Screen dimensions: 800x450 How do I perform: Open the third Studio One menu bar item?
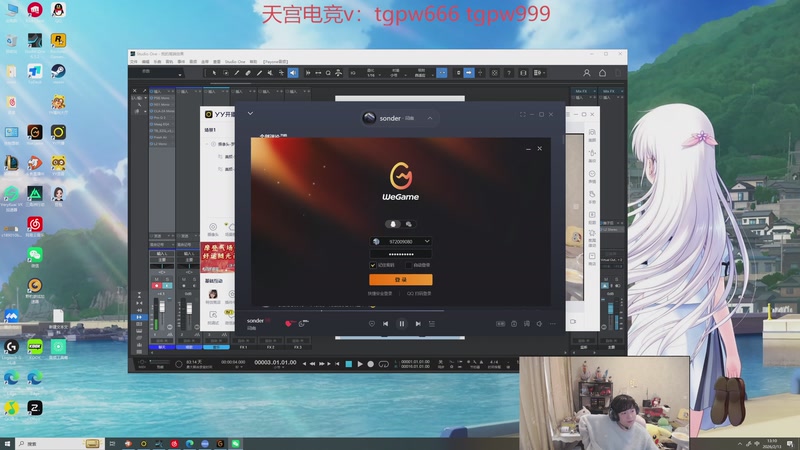click(x=157, y=62)
